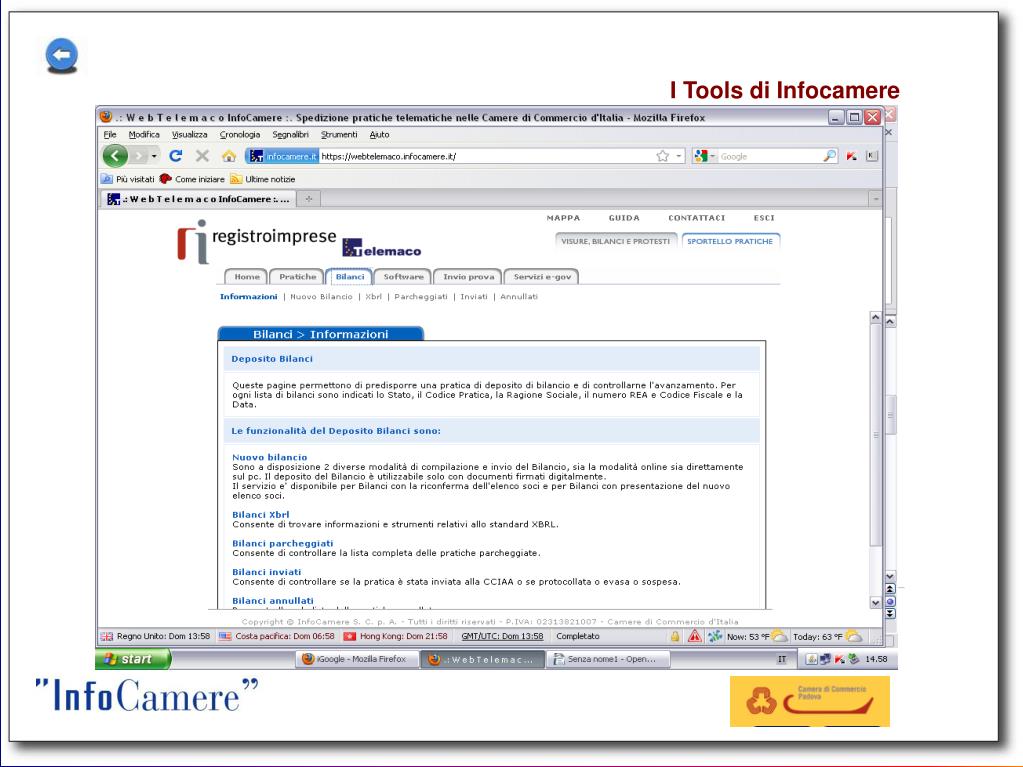The width and height of the screenshot is (1023, 767).
Task: Click the search magnifier icon
Action: coord(829,157)
